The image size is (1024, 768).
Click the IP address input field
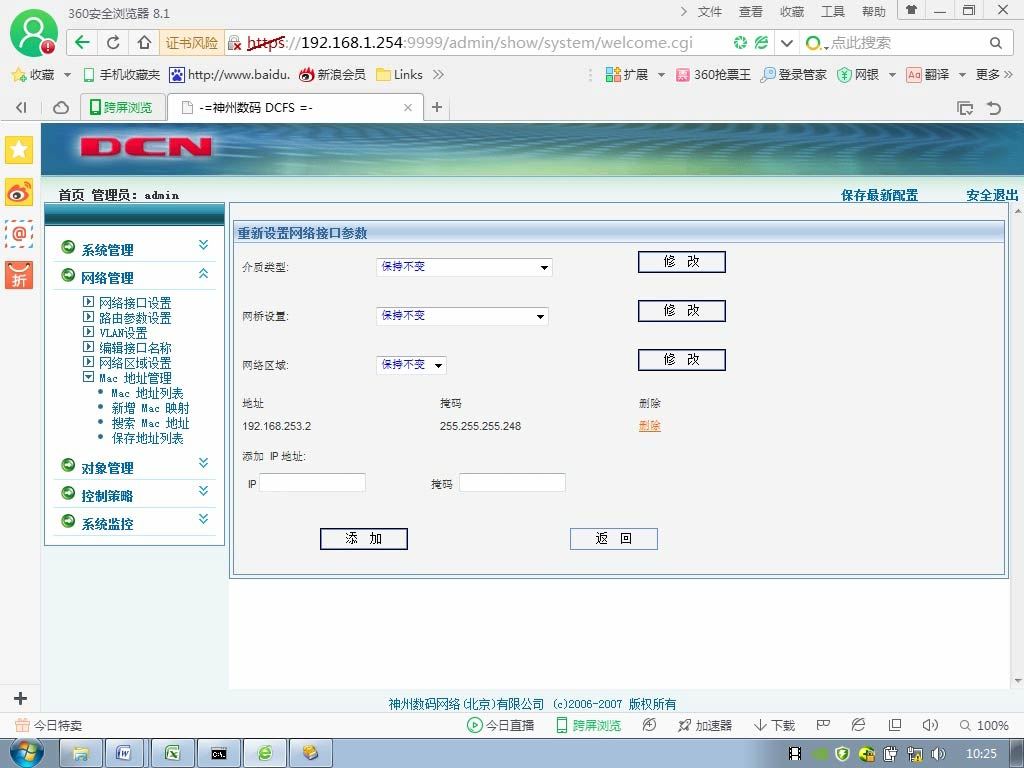pos(312,483)
